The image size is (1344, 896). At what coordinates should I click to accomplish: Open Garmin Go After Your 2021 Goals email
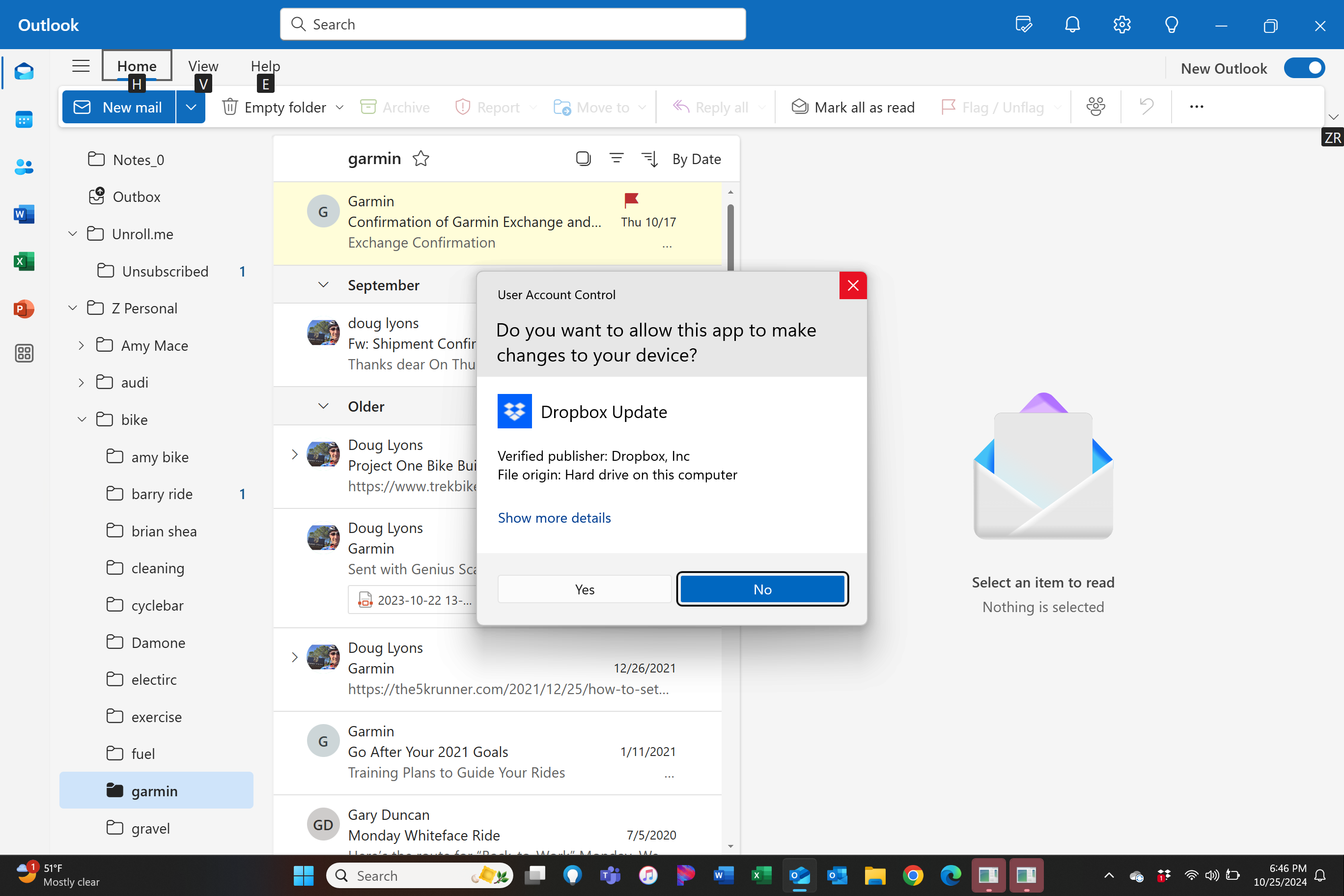pos(497,753)
